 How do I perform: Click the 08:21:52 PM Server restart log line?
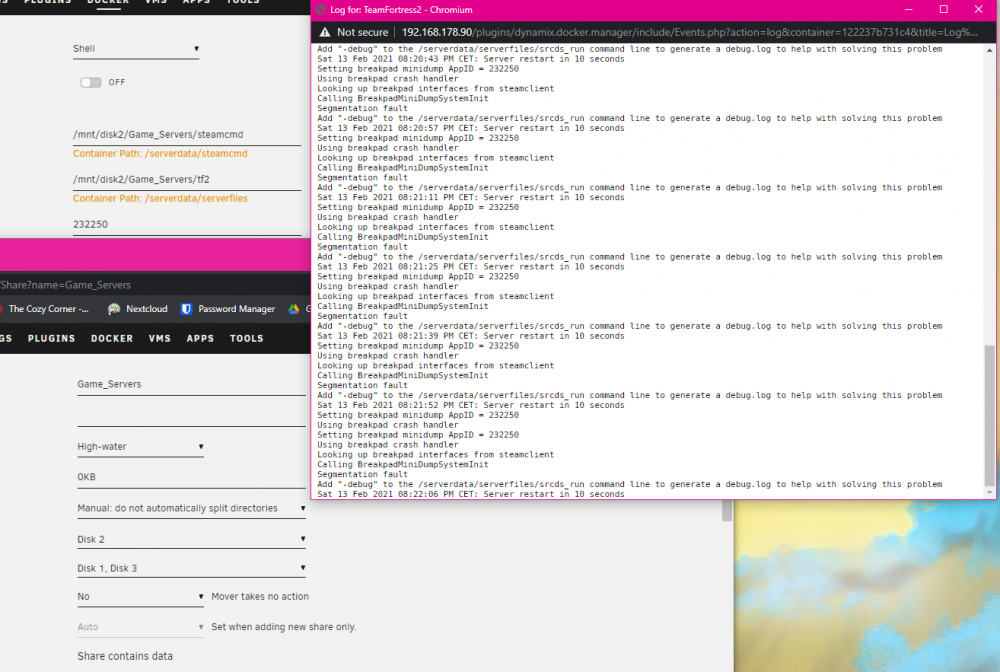tap(471, 405)
